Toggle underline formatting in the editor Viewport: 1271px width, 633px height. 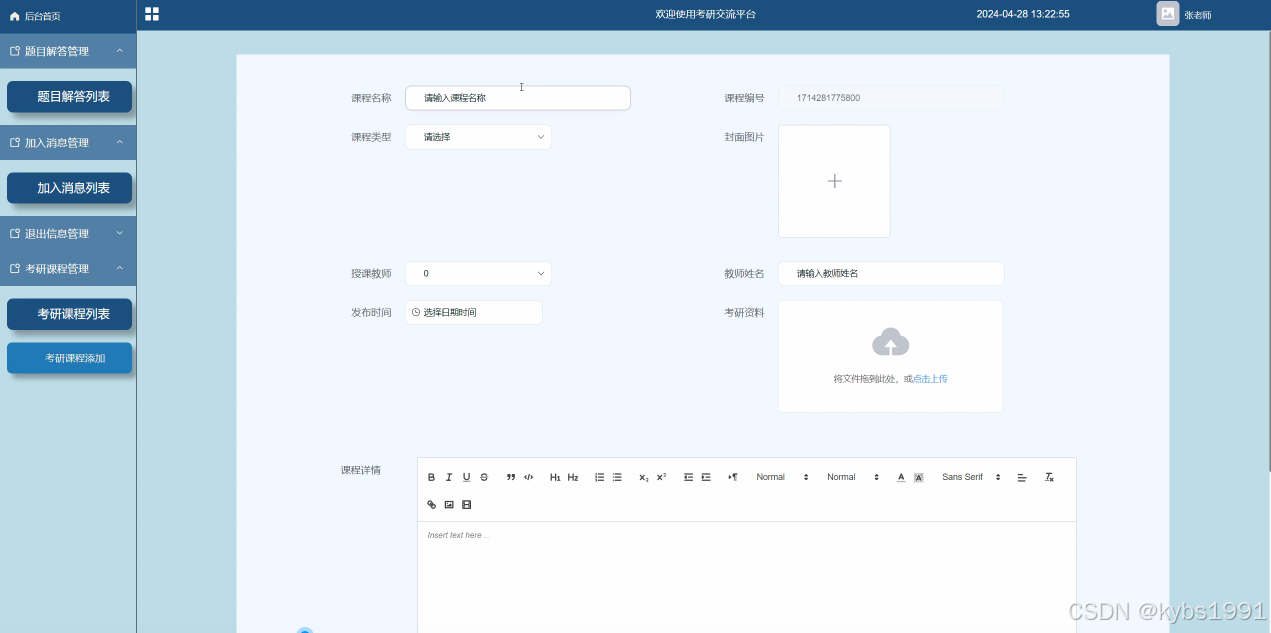[466, 478]
